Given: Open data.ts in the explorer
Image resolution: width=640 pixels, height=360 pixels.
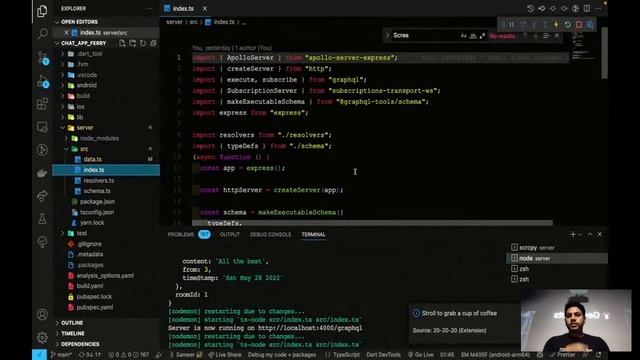Looking at the screenshot, I should (93, 160).
